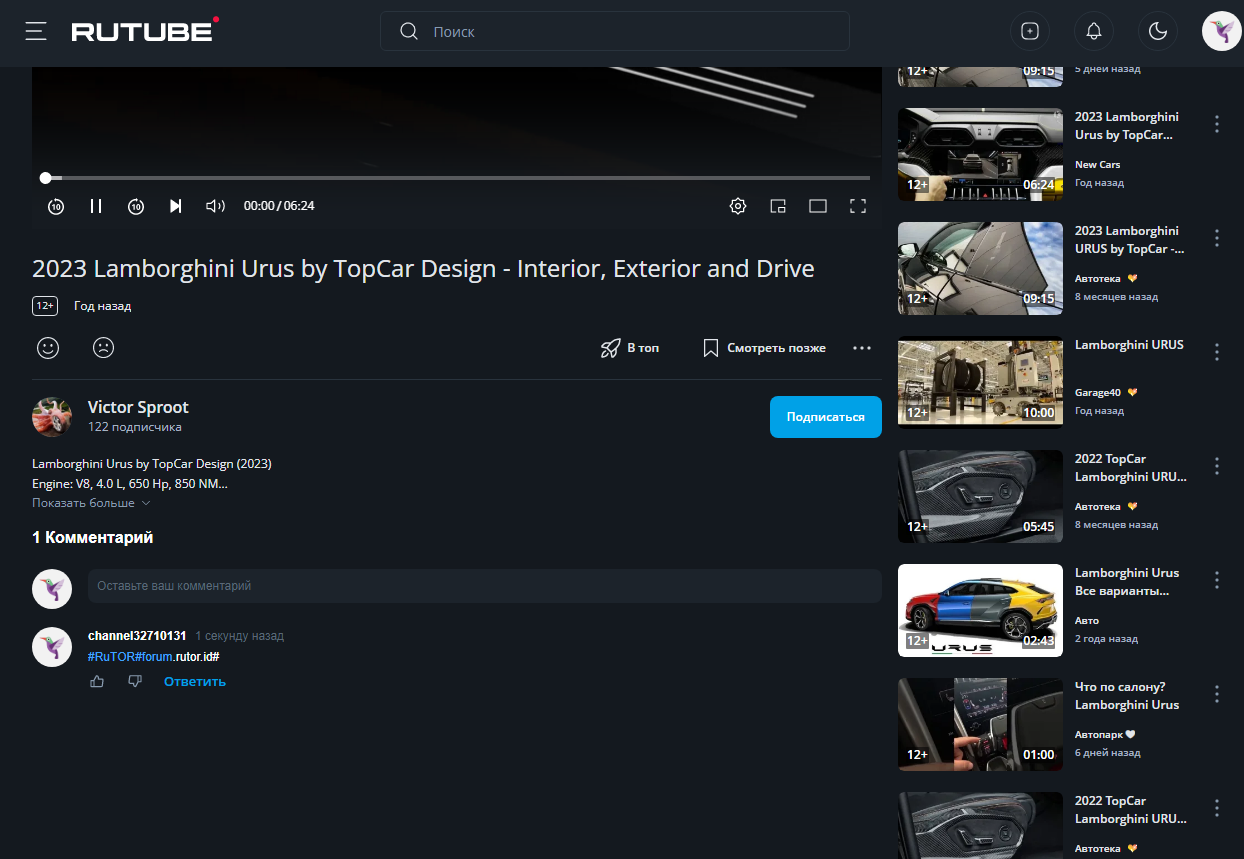
Task: Open the profile avatar menu in header
Action: coord(1222,31)
